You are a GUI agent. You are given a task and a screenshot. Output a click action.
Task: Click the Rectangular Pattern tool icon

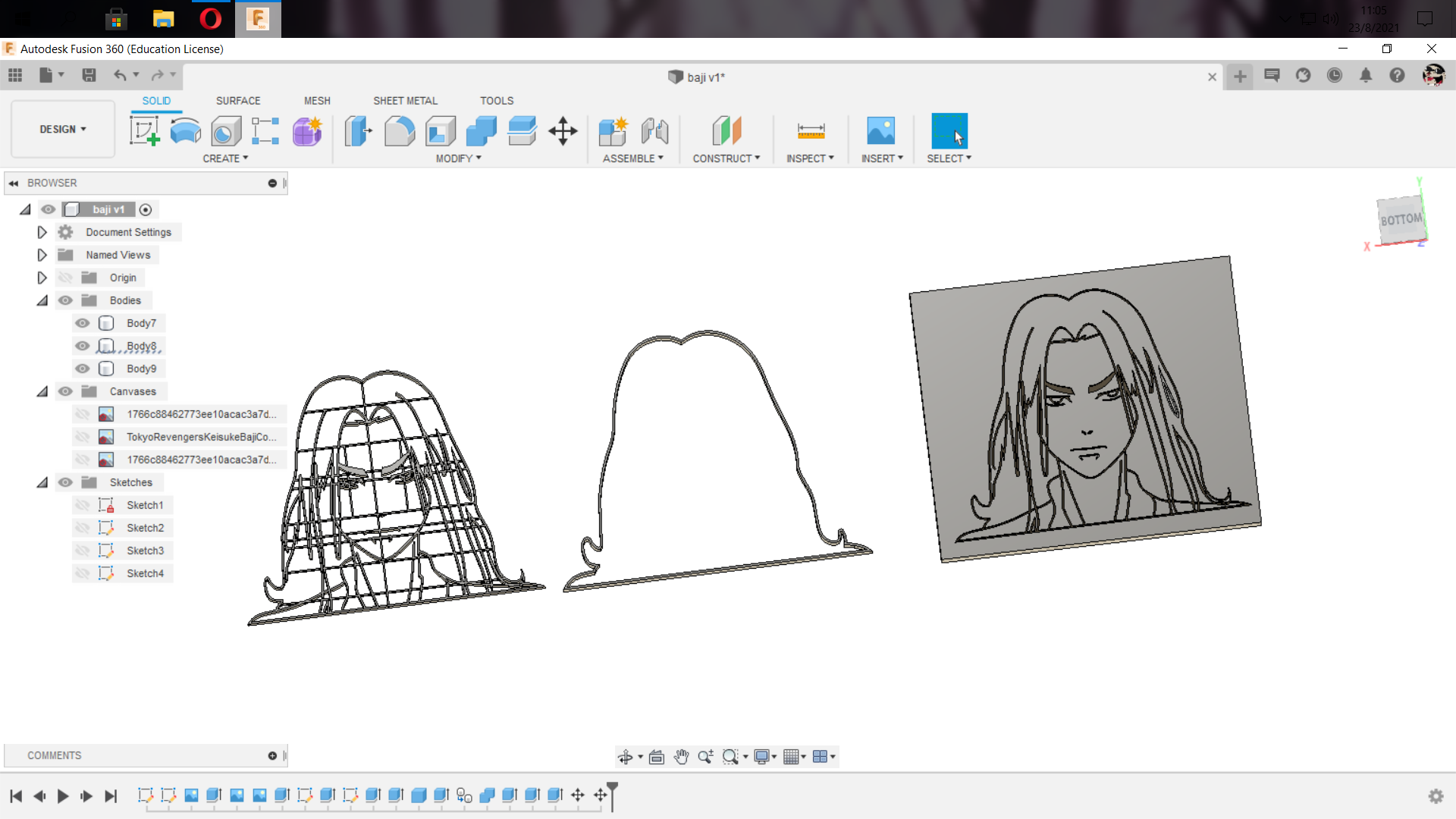click(x=265, y=130)
